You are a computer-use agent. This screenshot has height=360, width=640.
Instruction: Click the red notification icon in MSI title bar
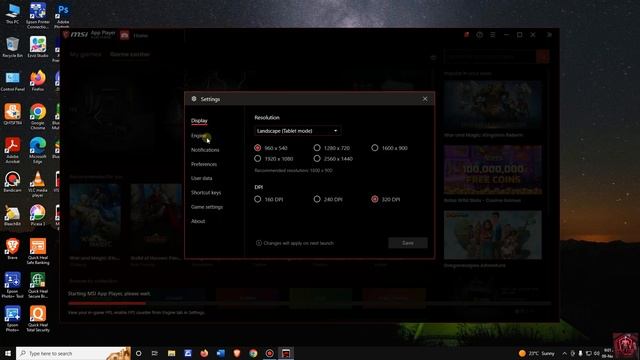(466, 35)
